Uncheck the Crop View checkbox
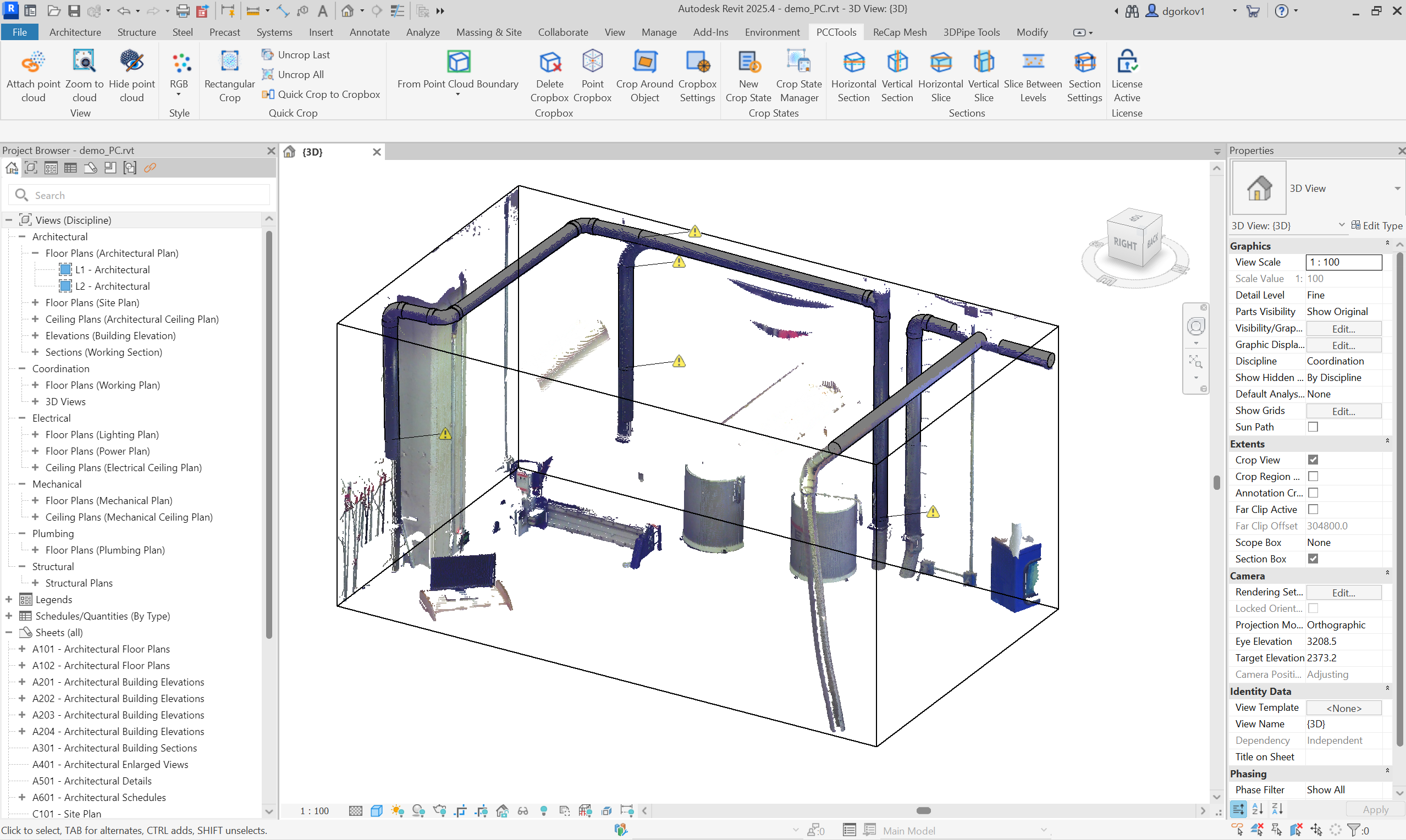The width and height of the screenshot is (1406, 840). tap(1313, 460)
